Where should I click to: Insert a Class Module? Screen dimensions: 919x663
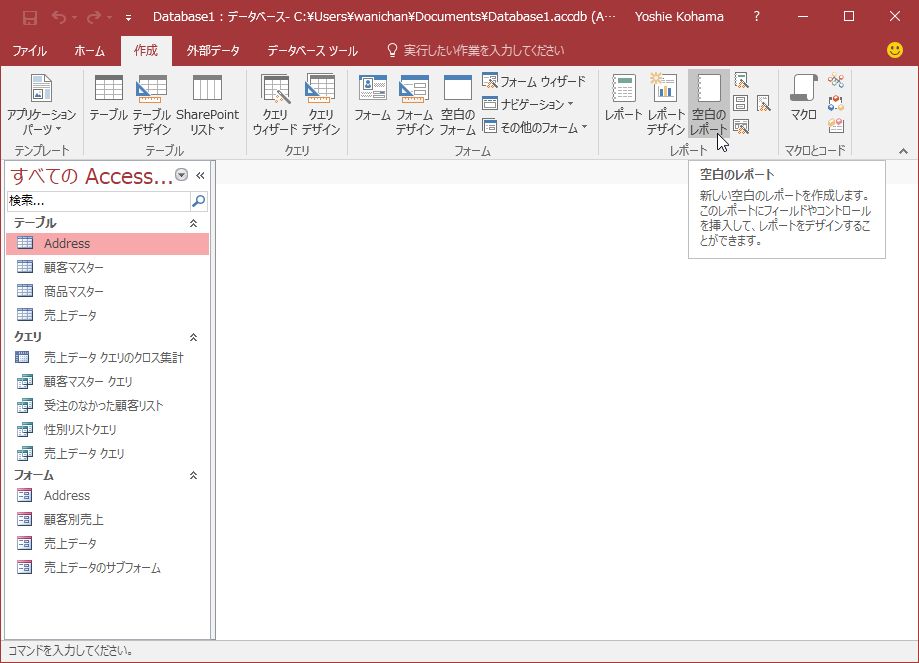[x=836, y=103]
